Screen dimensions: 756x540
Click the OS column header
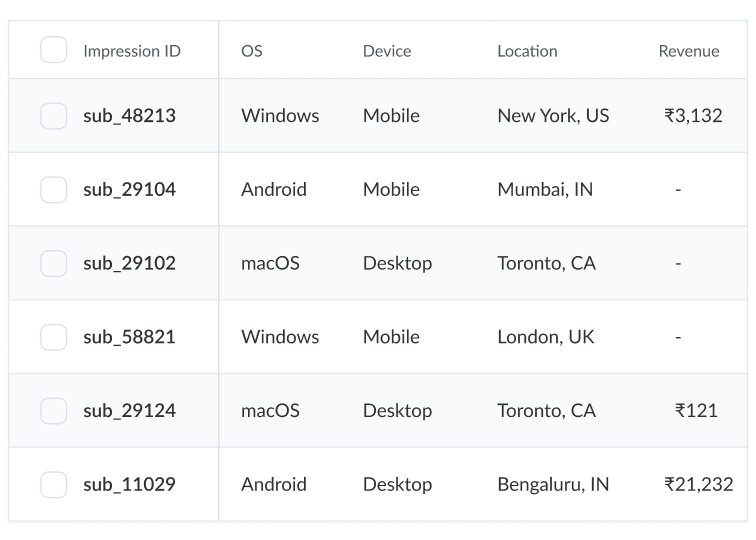pos(252,51)
